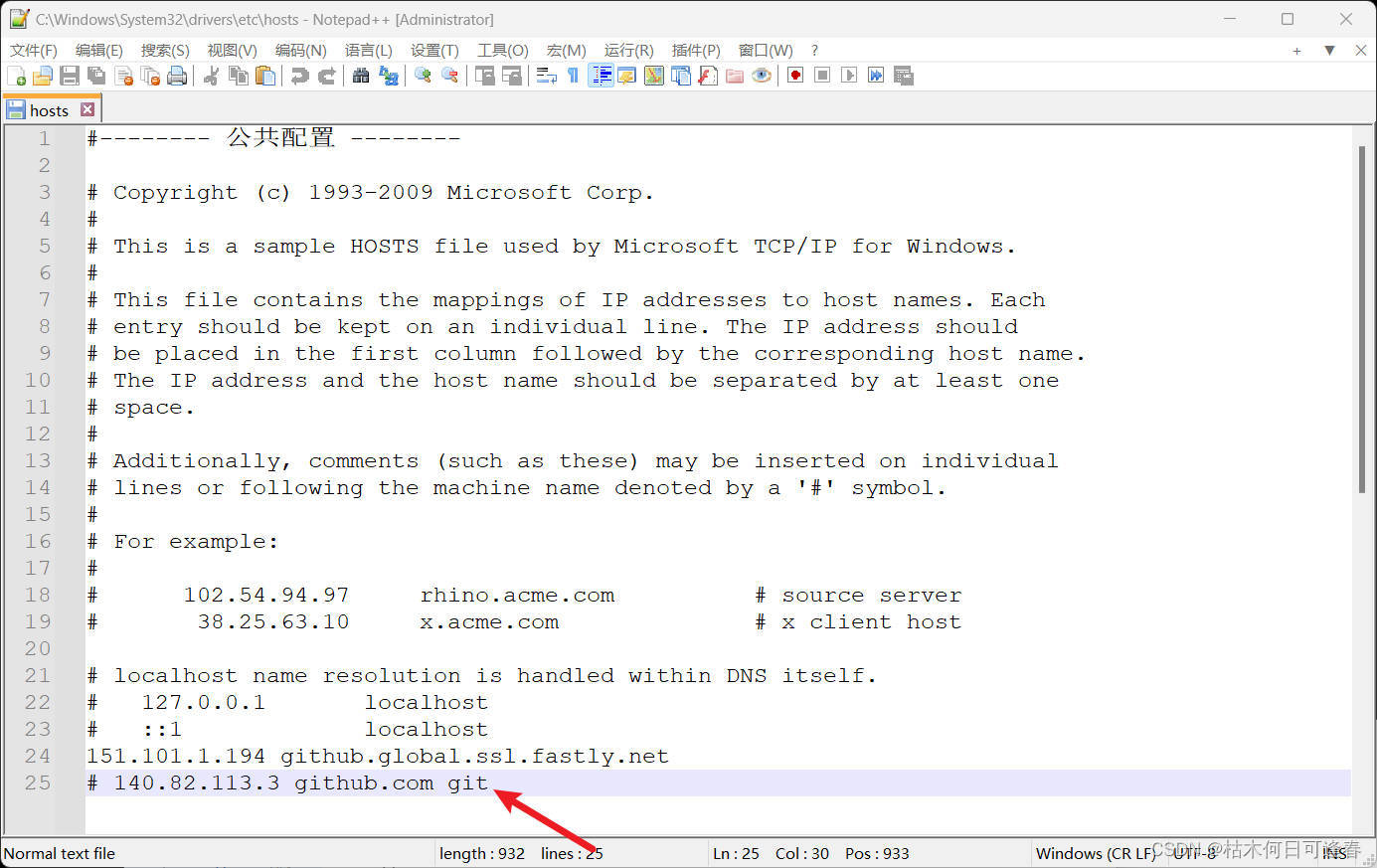Toggle INS insert mode in status bar

tap(1335, 853)
